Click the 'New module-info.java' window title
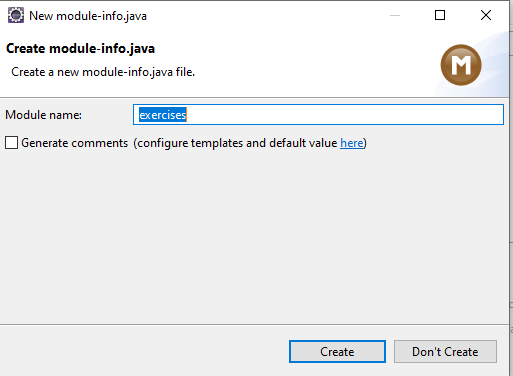Screen dimensions: 513x376 88,16
